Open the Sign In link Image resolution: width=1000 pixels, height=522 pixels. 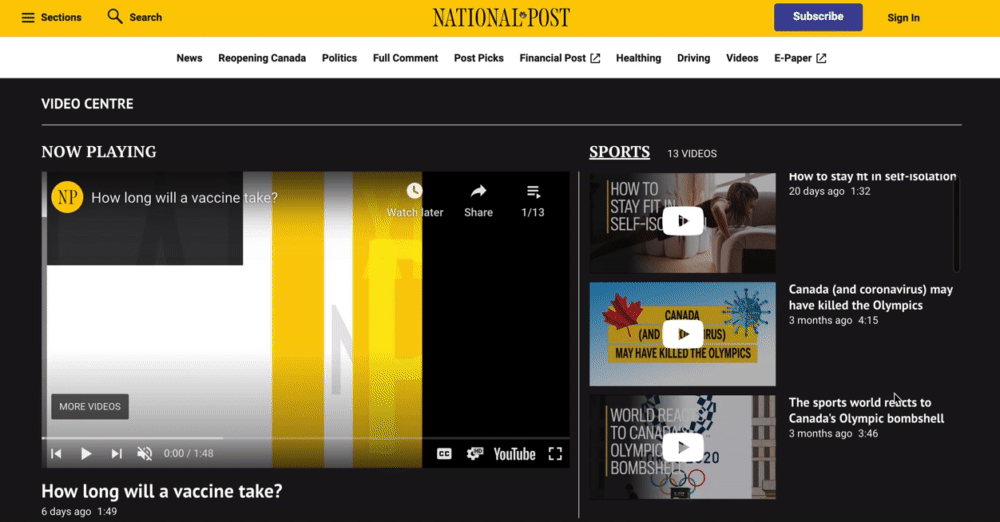tap(903, 18)
